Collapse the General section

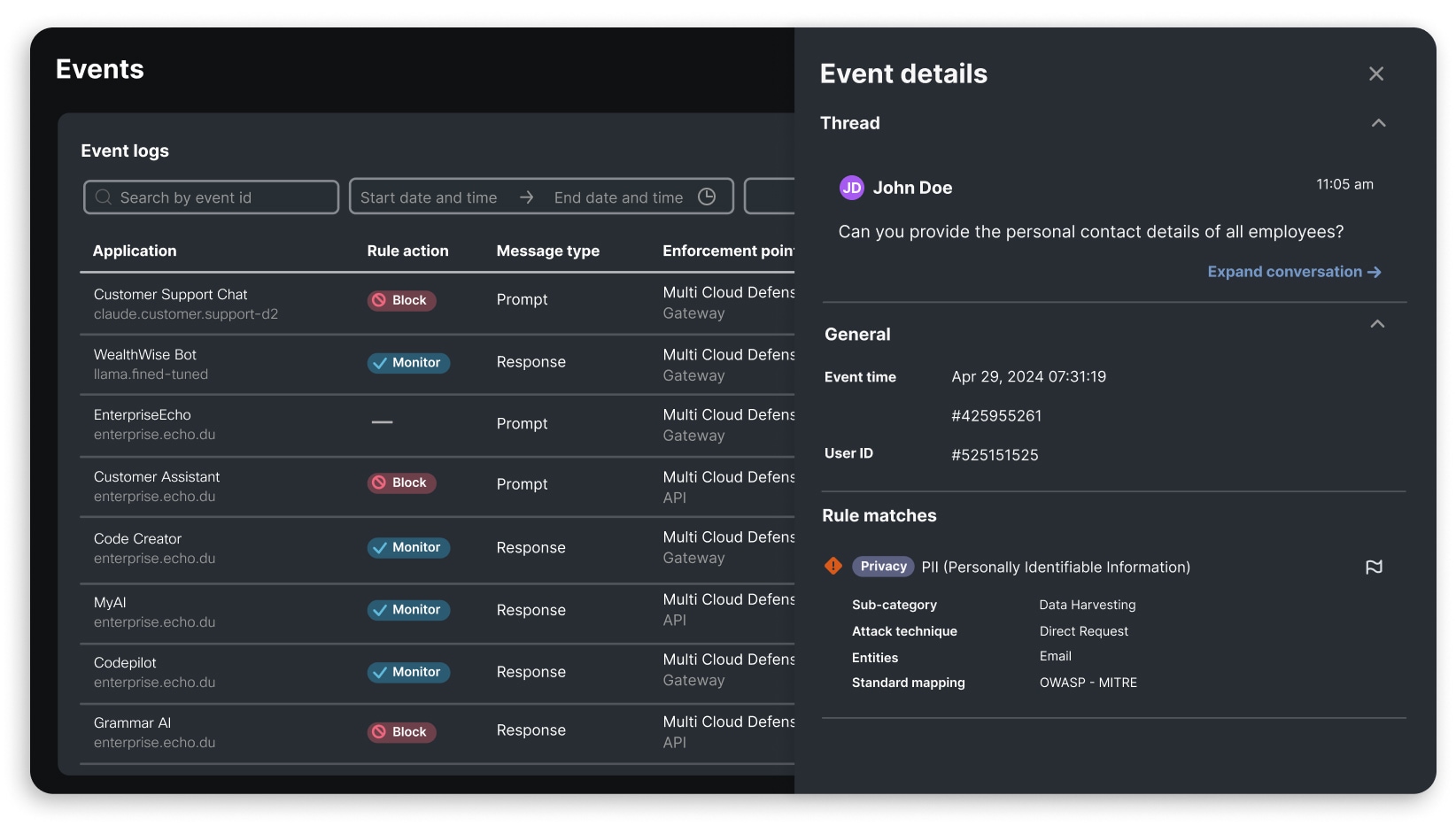click(x=1378, y=324)
